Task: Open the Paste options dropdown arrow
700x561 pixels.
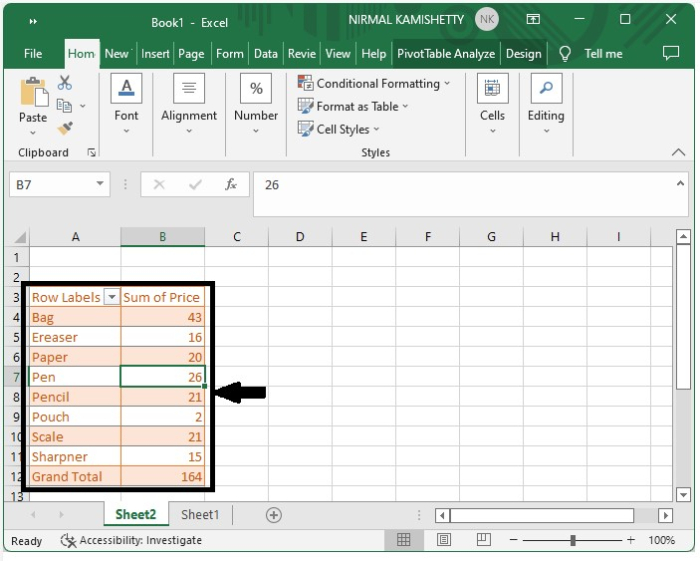Action: tap(33, 133)
